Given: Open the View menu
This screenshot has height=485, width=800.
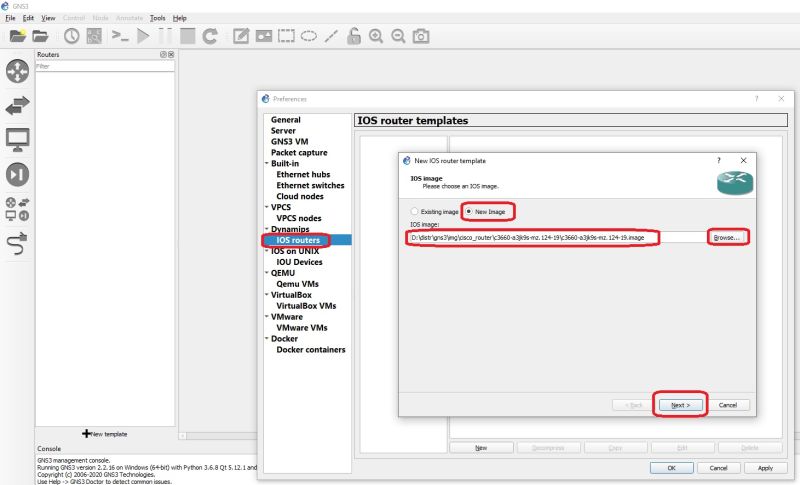Looking at the screenshot, I should point(48,18).
